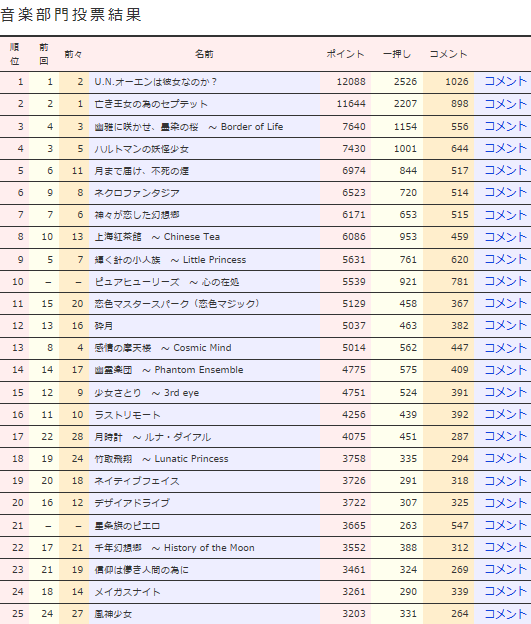Open the コメント link for ハルトマンの妖怪少女
The width and height of the screenshot is (531, 624).
(x=506, y=148)
